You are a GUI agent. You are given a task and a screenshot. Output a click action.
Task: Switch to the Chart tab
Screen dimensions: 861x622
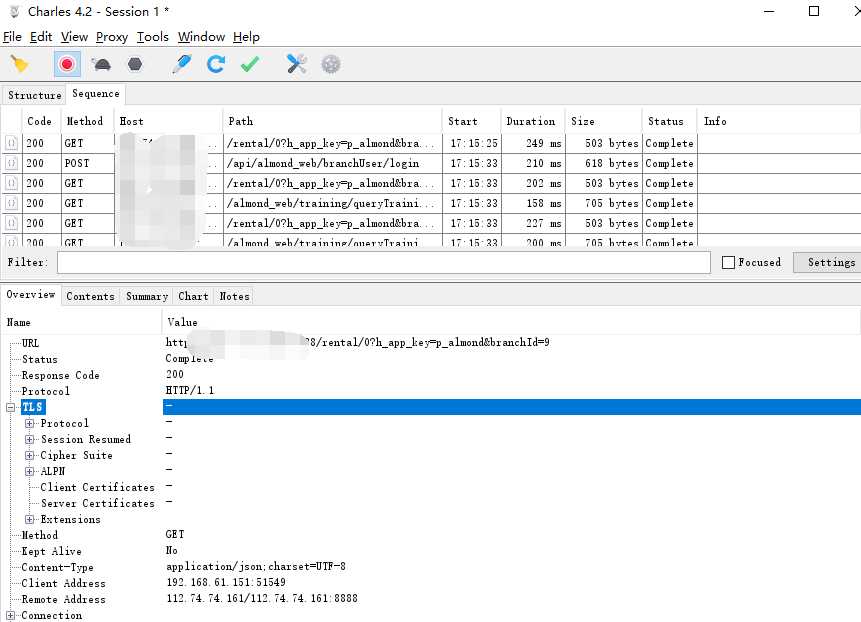pyautogui.click(x=193, y=296)
